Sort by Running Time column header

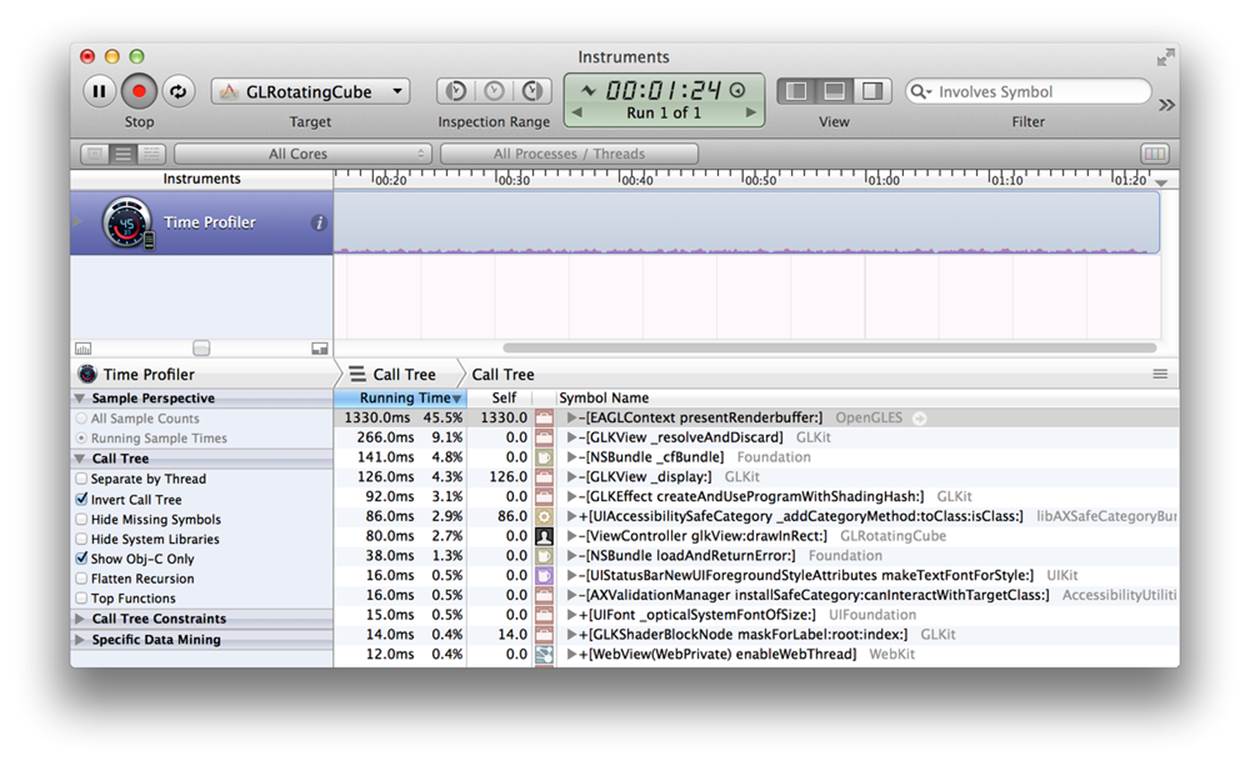click(400, 398)
